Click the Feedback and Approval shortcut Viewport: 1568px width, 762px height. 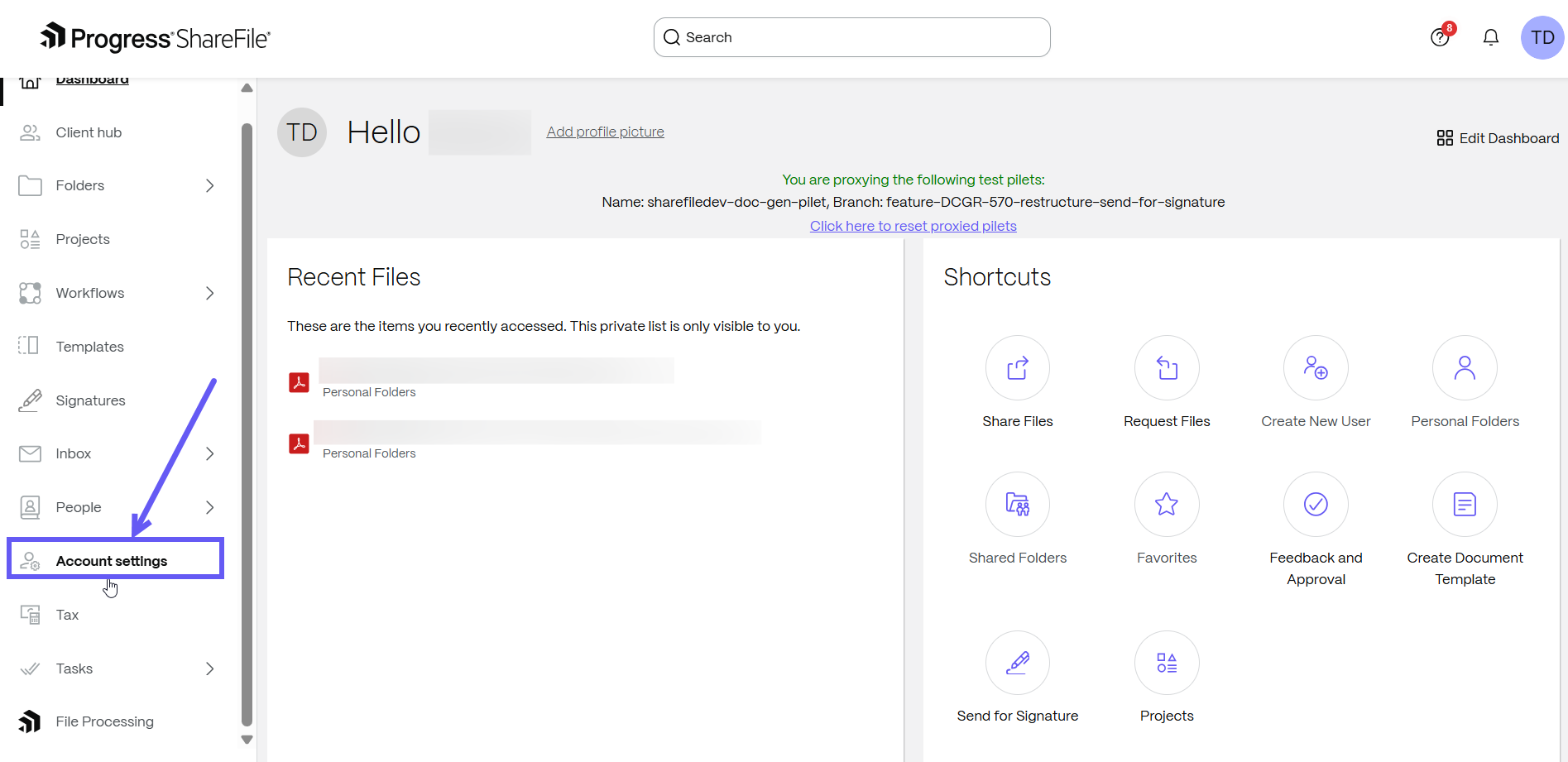pos(1316,505)
